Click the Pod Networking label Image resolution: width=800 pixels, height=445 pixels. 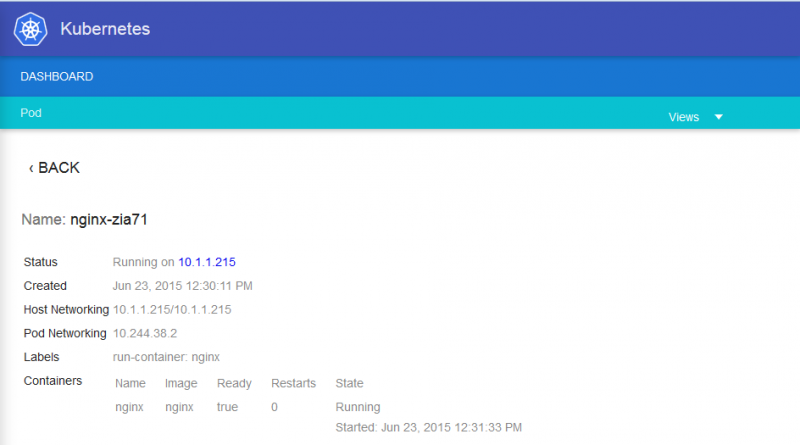[65, 333]
